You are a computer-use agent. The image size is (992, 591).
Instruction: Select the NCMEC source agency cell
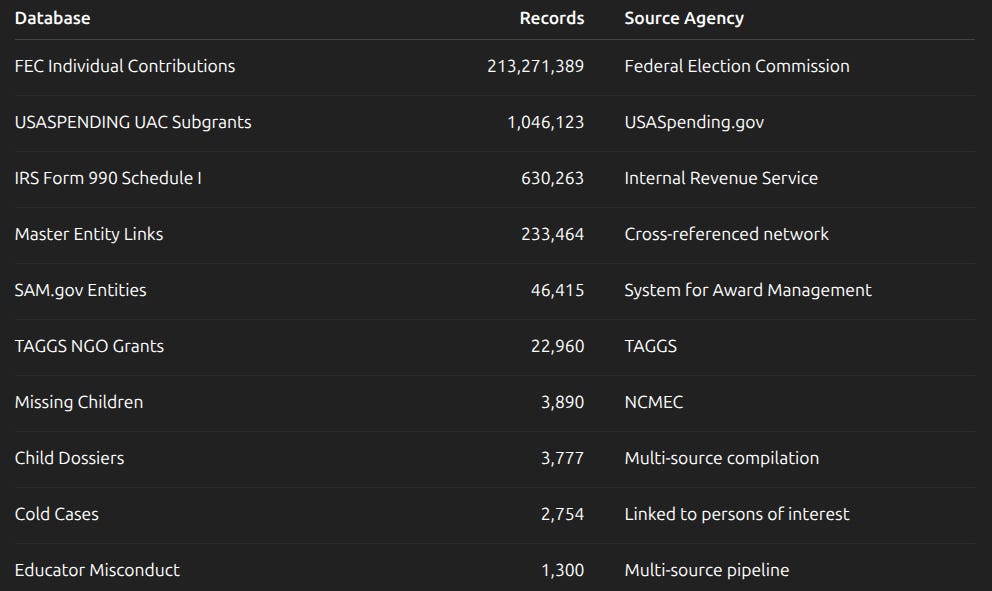tap(654, 402)
